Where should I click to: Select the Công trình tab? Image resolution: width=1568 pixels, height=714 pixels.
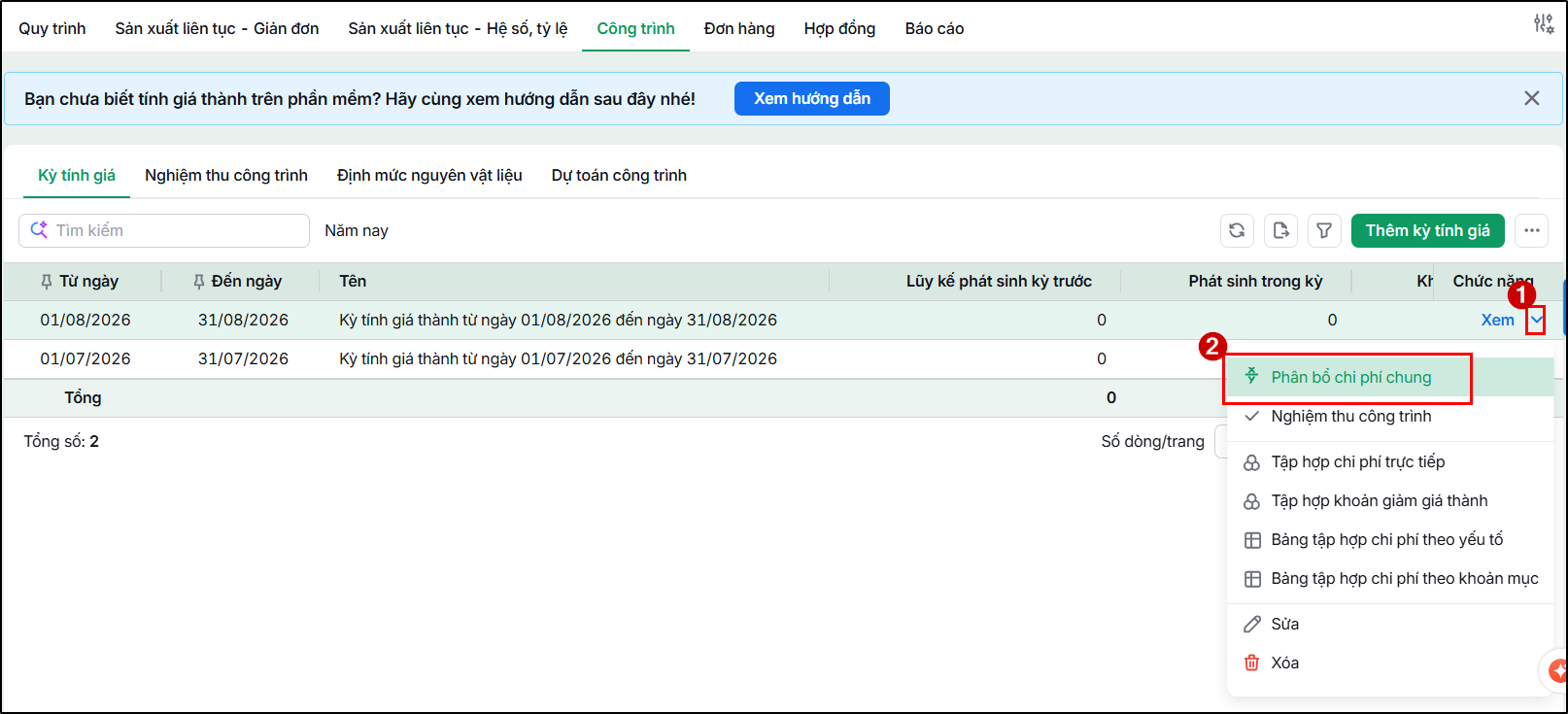(x=635, y=28)
